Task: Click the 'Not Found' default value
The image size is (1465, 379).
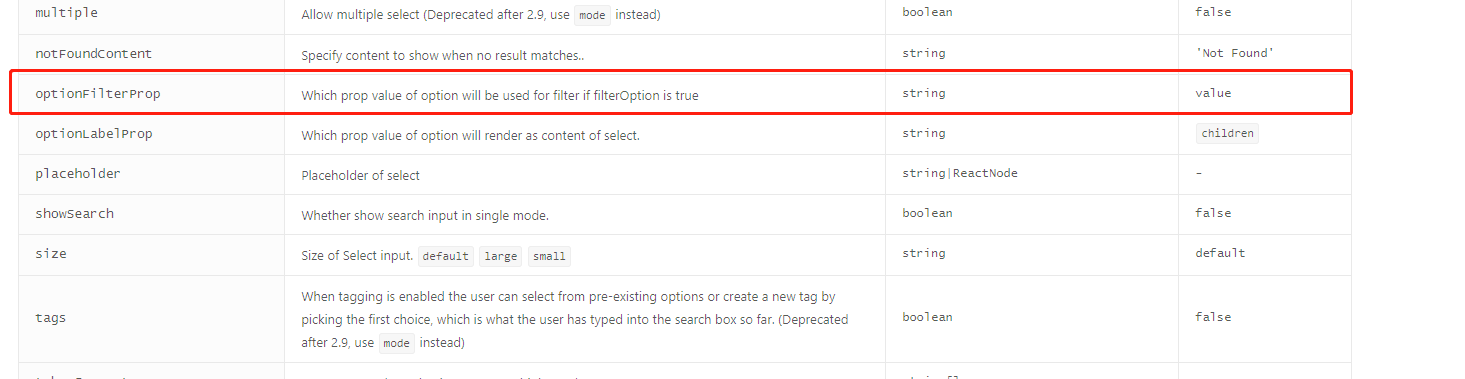Action: (1235, 53)
